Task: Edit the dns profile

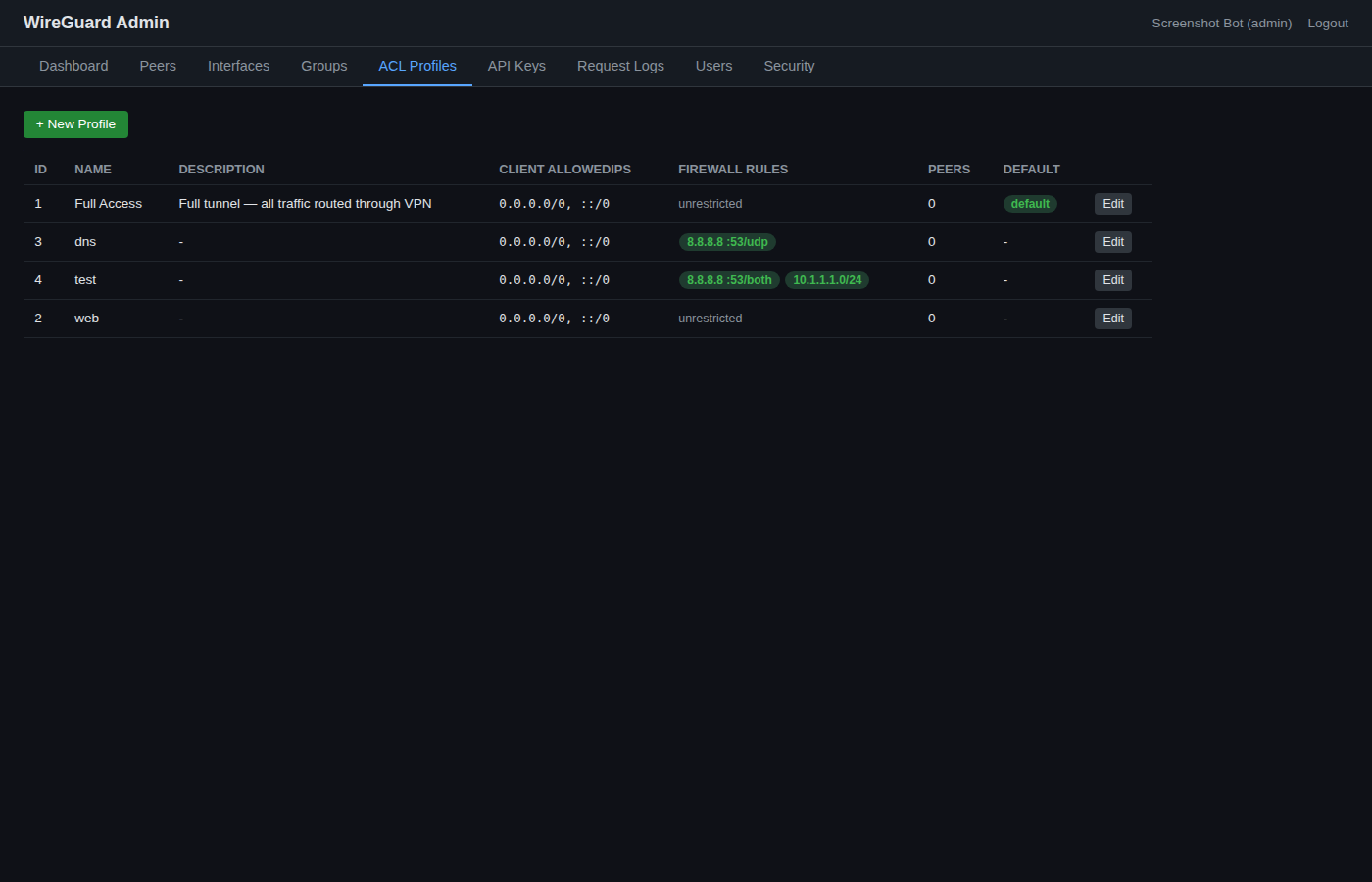Action: 1112,241
